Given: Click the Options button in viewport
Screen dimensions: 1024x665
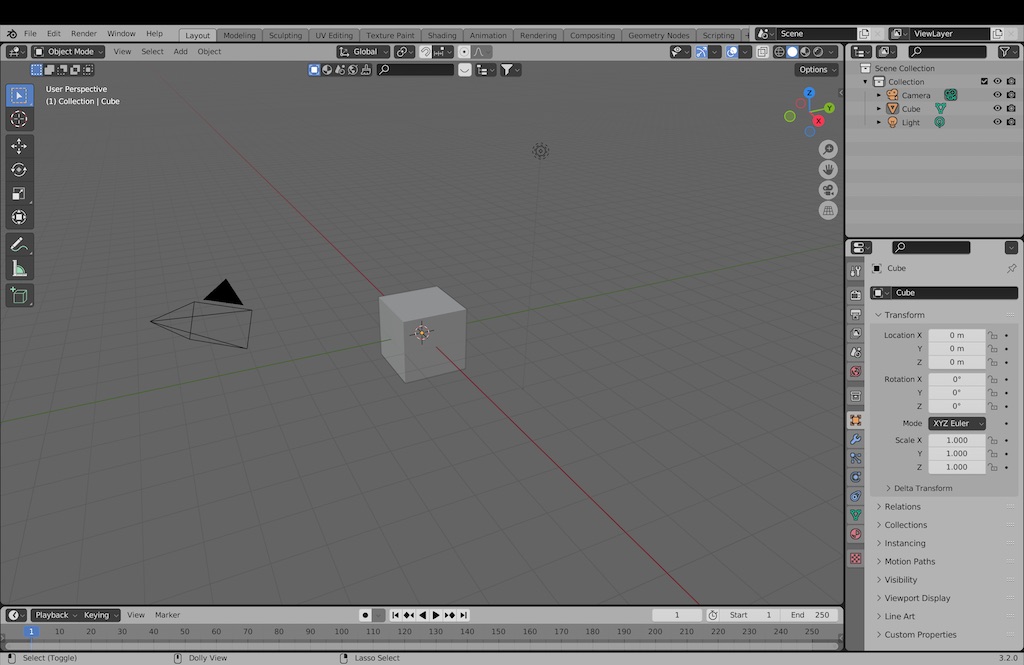Looking at the screenshot, I should pyautogui.click(x=817, y=69).
